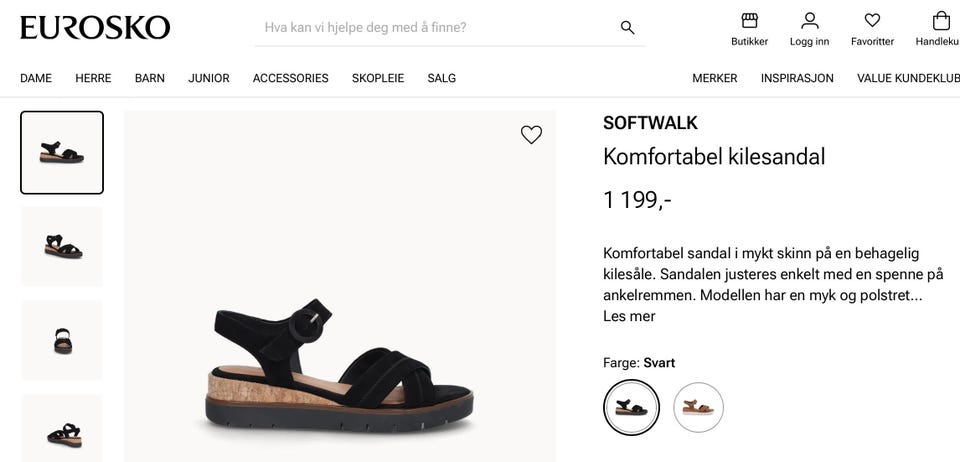Select the Svart black color swatch
The width and height of the screenshot is (960, 462).
pyautogui.click(x=631, y=407)
